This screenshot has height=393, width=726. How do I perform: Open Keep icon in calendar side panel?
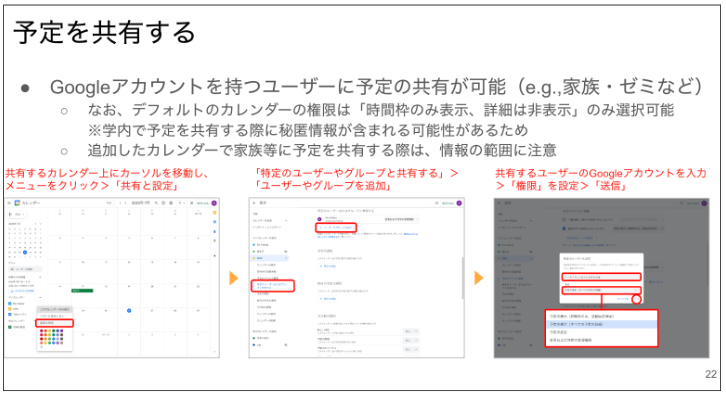214,212
